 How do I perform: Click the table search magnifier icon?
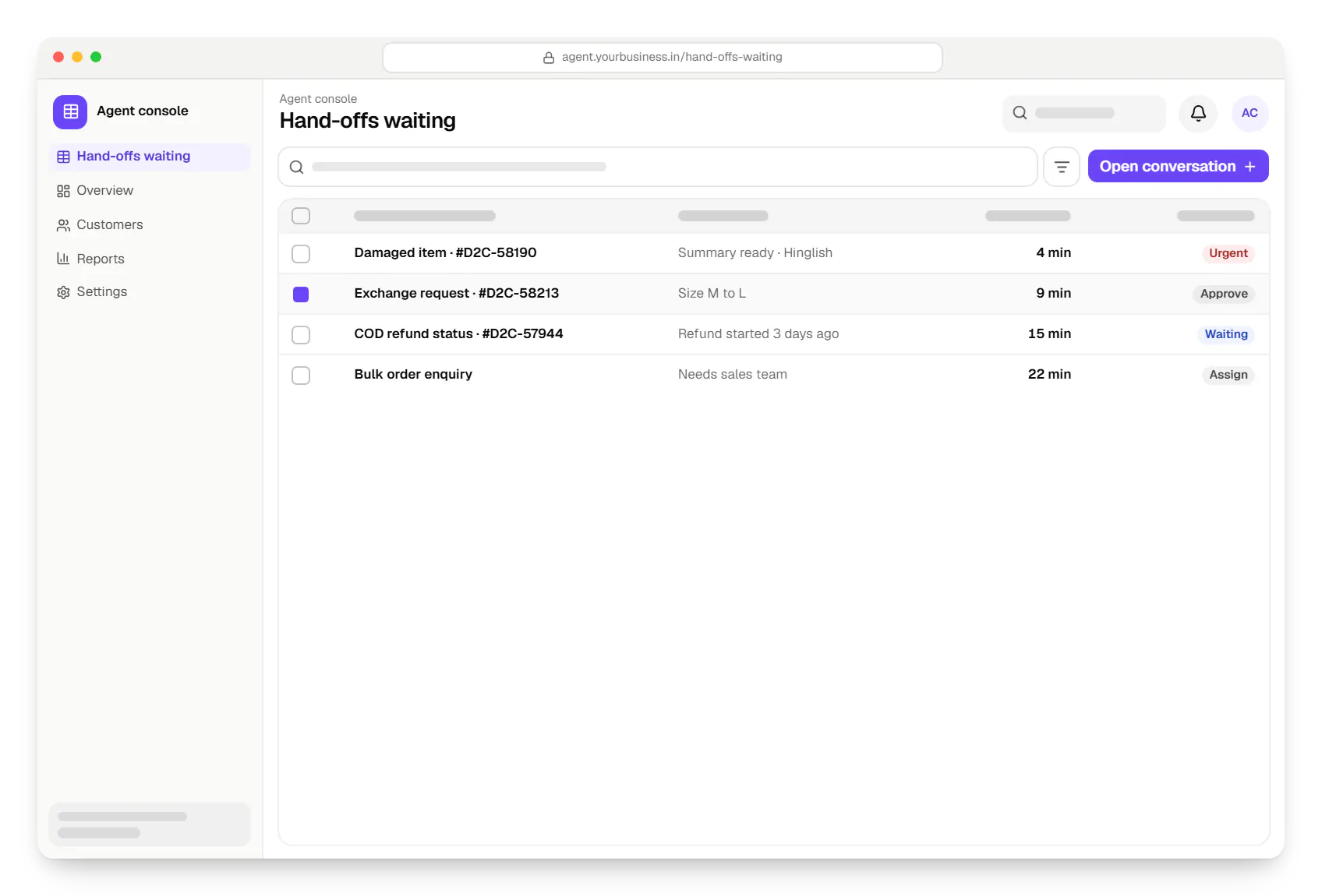296,167
